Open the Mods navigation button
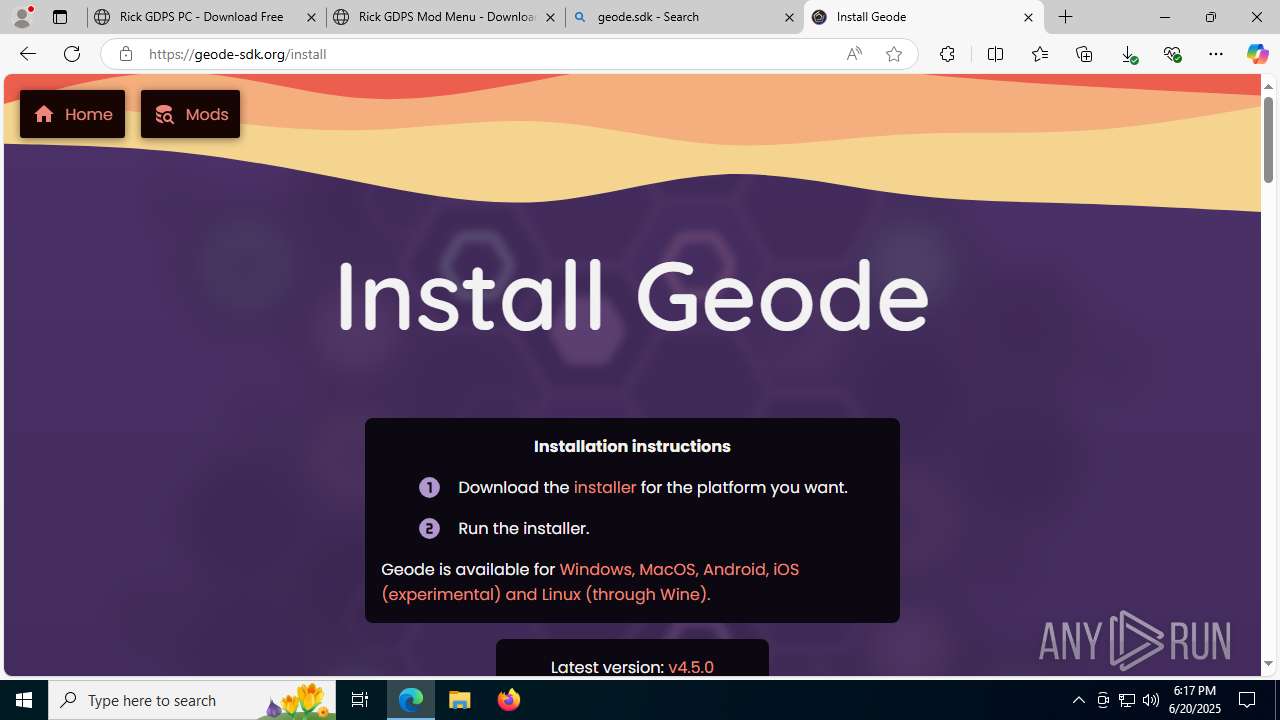 coord(190,114)
